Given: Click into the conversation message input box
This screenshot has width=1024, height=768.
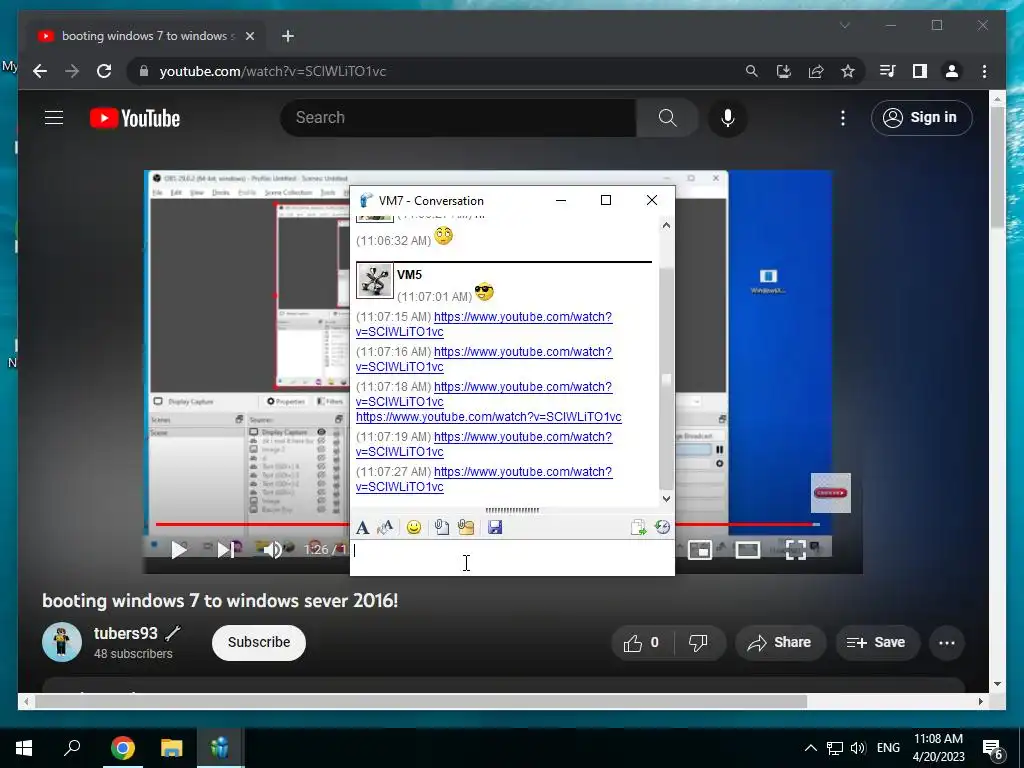Looking at the screenshot, I should 512,558.
